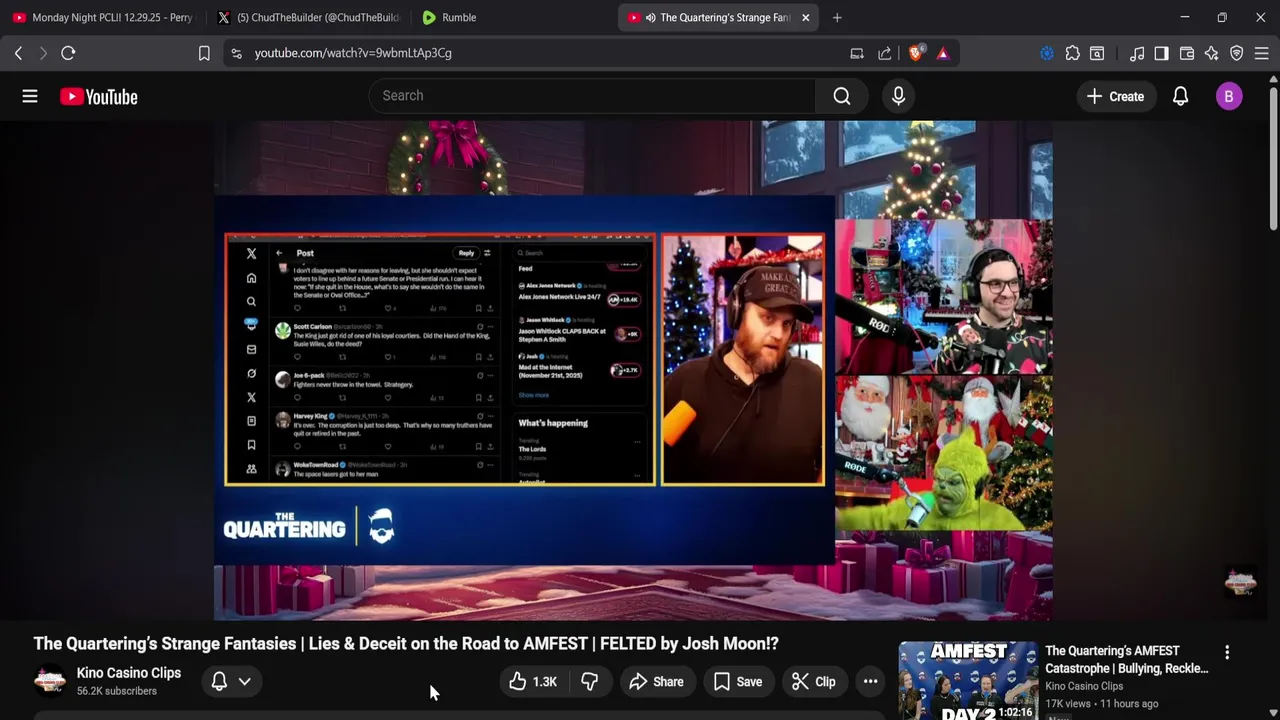Open Brave main menu hamburger
The height and width of the screenshot is (720, 1280).
(1262, 53)
